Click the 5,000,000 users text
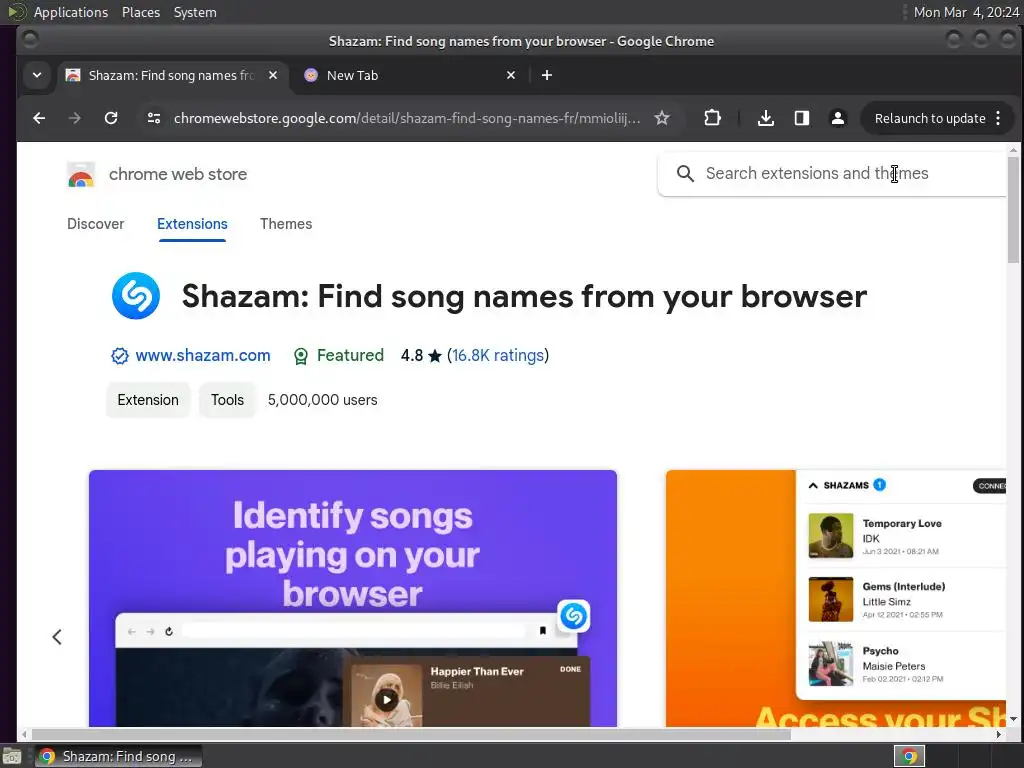The image size is (1024, 768). point(323,400)
